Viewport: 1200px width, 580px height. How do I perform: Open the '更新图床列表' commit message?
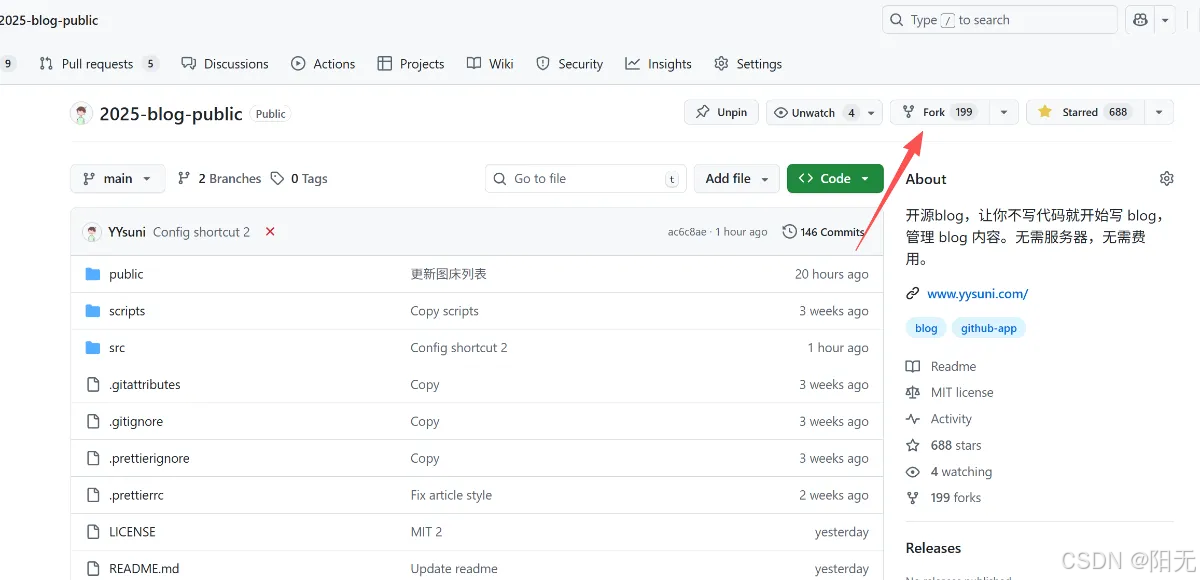click(448, 274)
